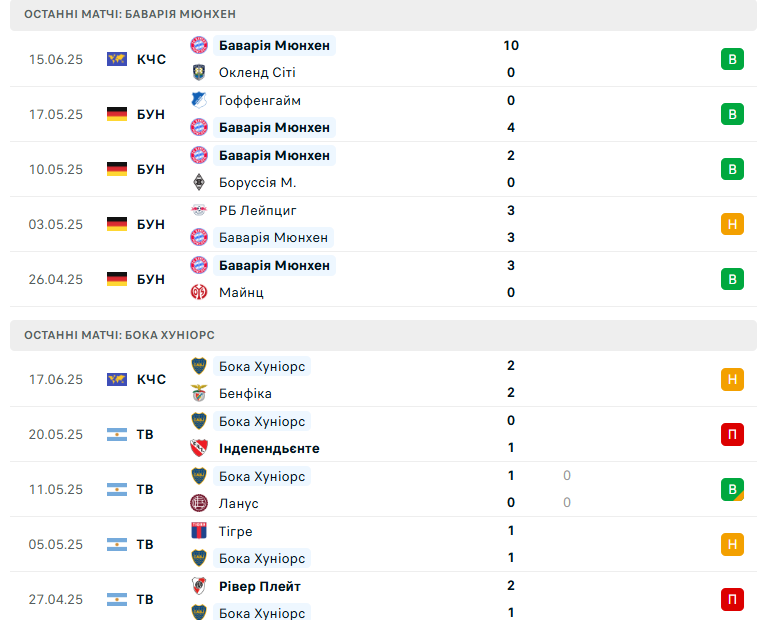Click the RB Leipzig logo
Image resolution: width=770 pixels, height=634 pixels.
coord(199,210)
